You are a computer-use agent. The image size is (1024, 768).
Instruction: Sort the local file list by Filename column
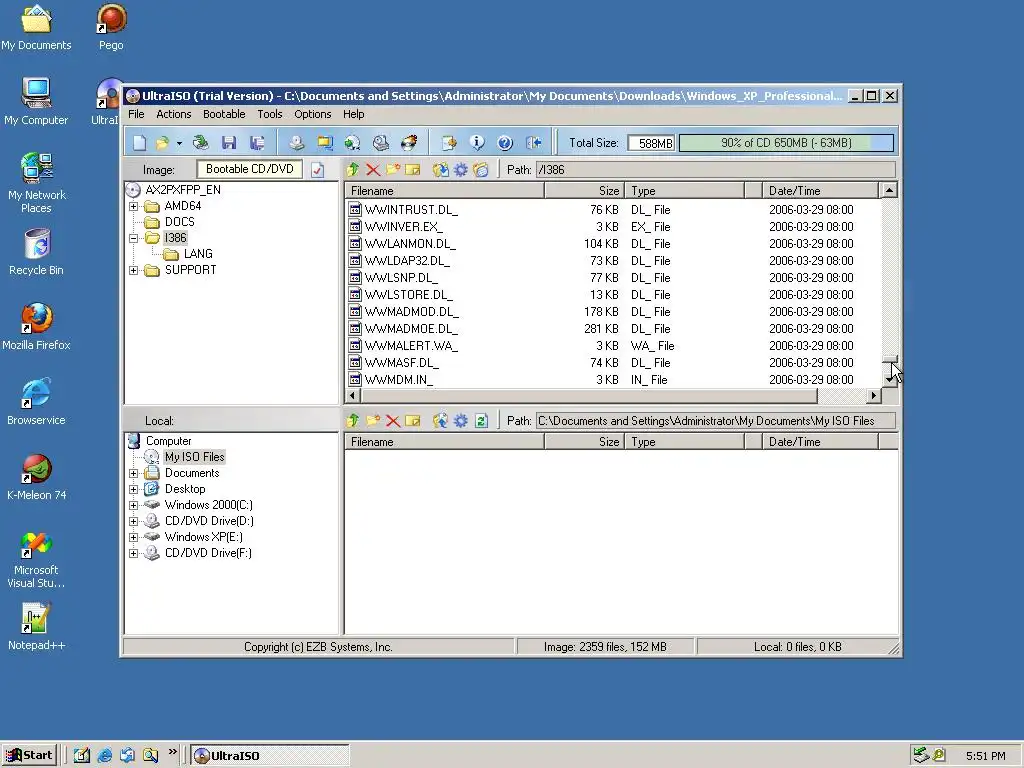tap(444, 442)
